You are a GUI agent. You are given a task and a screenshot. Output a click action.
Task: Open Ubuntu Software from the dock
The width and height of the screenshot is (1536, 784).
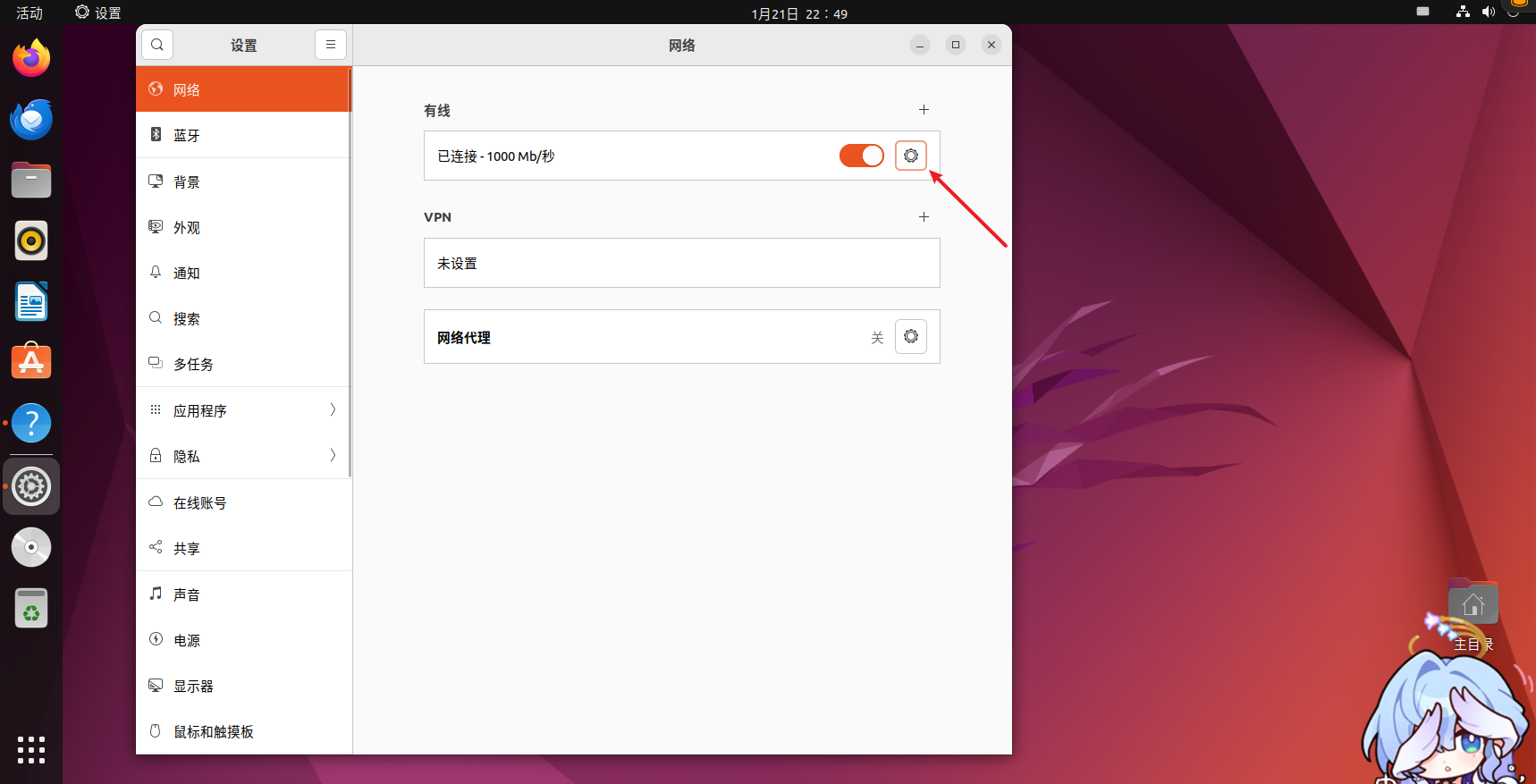click(31, 362)
